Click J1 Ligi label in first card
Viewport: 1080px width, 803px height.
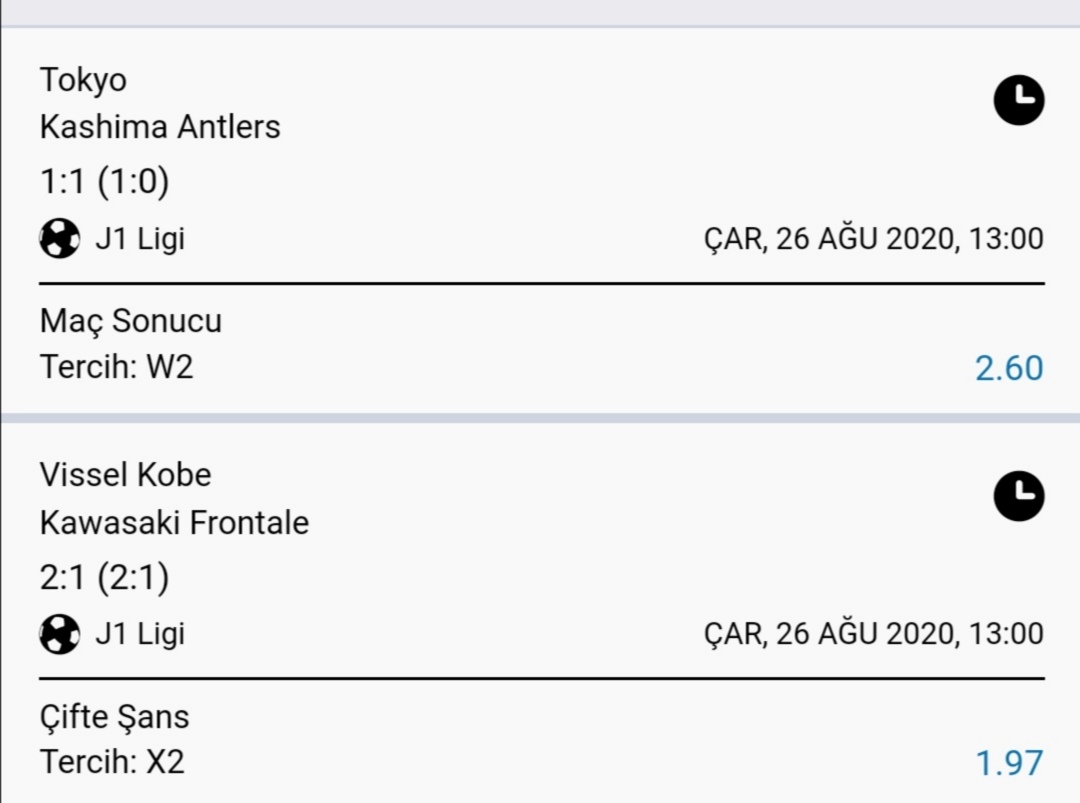[x=141, y=239]
